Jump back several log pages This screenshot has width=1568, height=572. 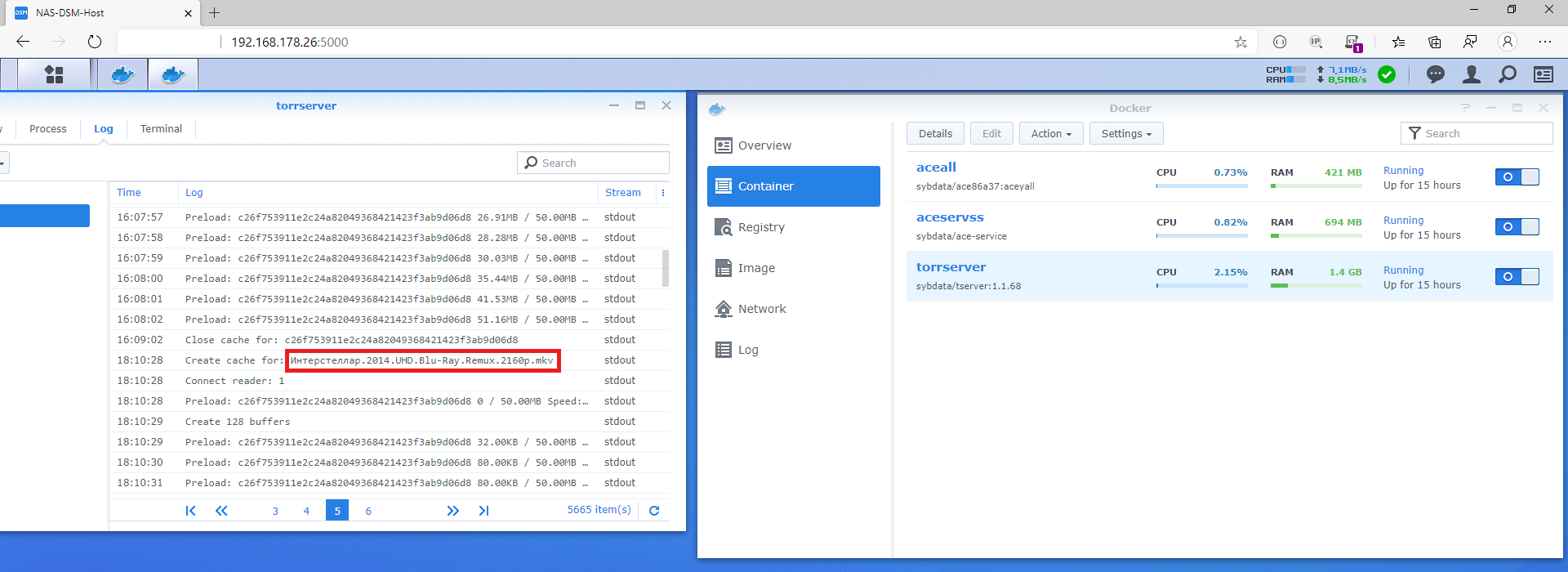[221, 511]
